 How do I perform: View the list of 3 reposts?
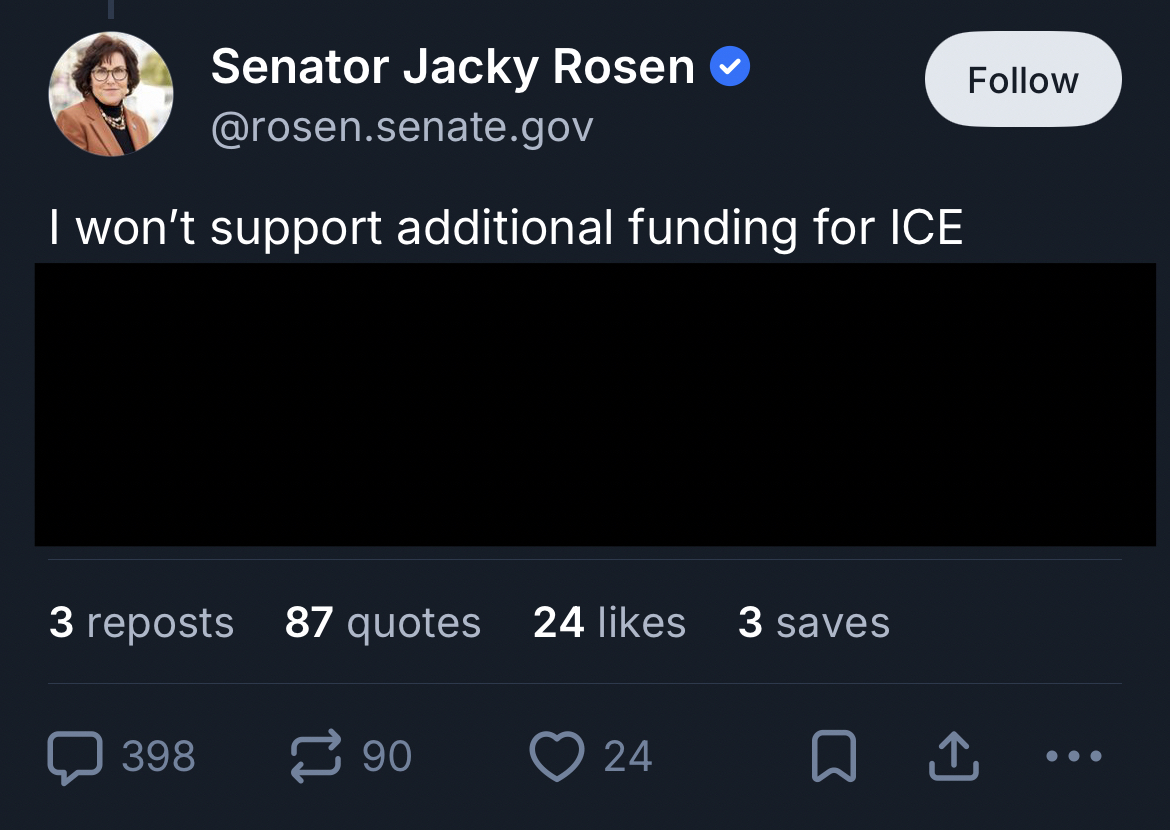point(141,623)
